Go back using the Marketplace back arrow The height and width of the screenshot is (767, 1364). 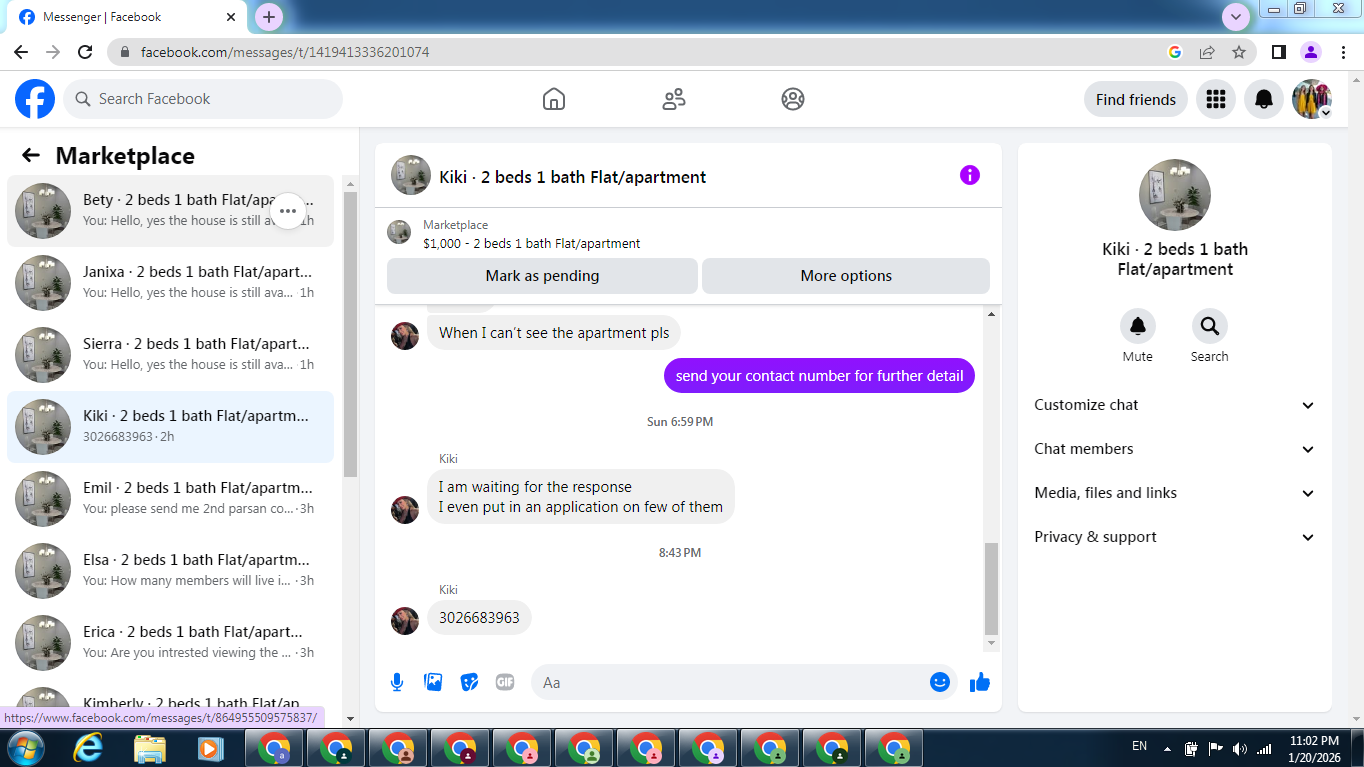(x=31, y=155)
